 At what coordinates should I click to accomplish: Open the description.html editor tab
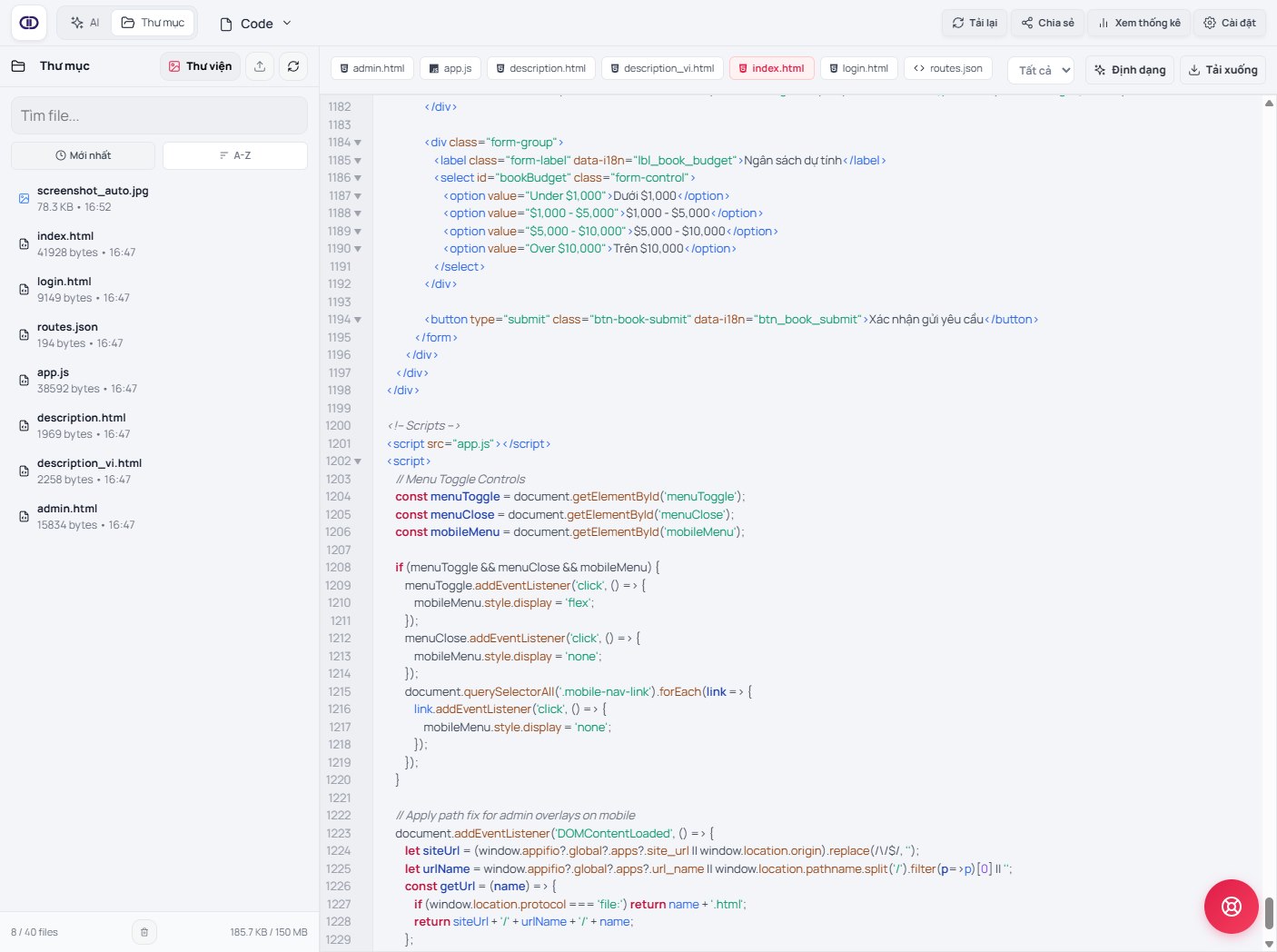tap(540, 68)
